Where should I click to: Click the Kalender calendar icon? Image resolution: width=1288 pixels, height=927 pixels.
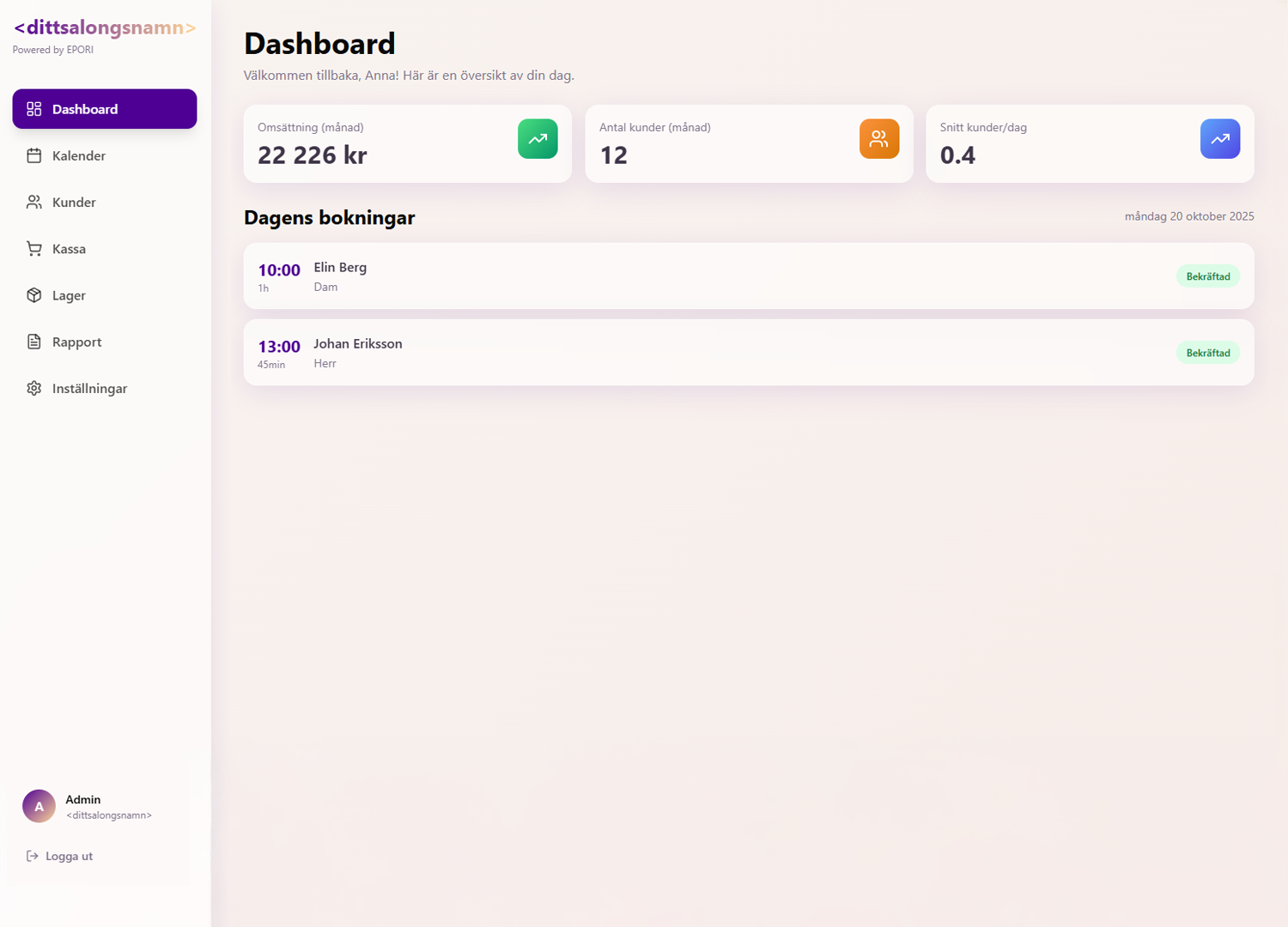pos(34,155)
